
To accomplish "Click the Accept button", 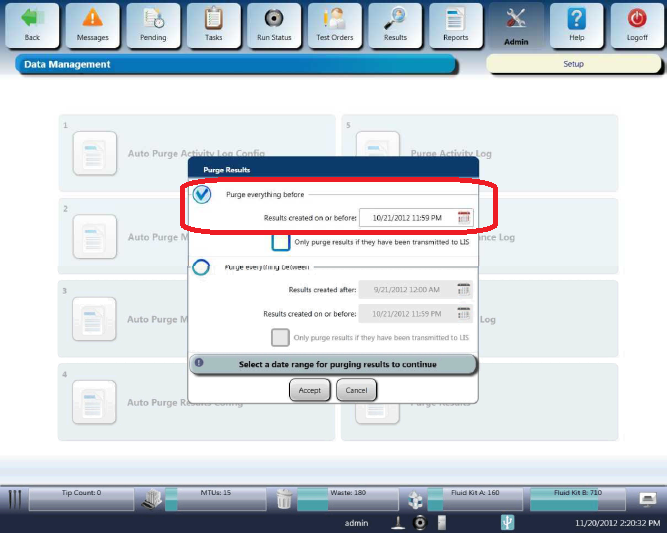I will [x=310, y=390].
